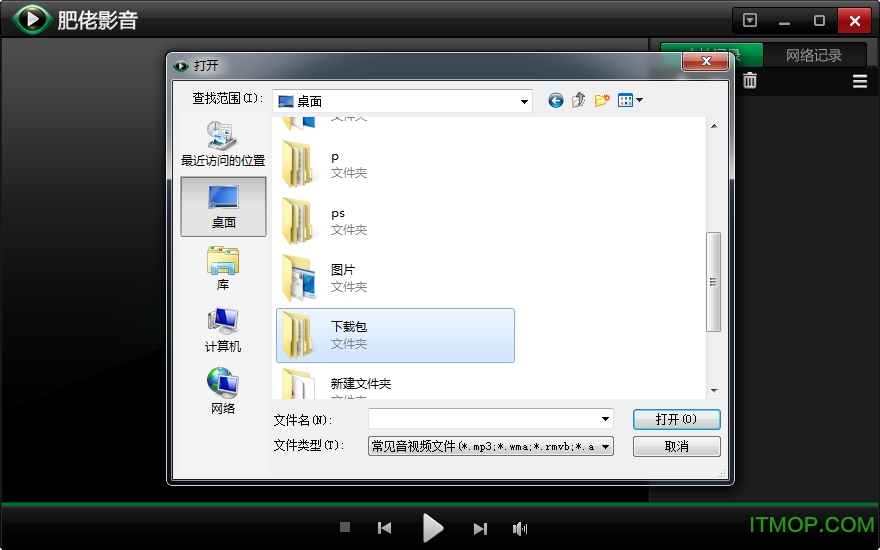Select 桌面 in the places bar
This screenshot has width=880, height=550.
tap(223, 207)
